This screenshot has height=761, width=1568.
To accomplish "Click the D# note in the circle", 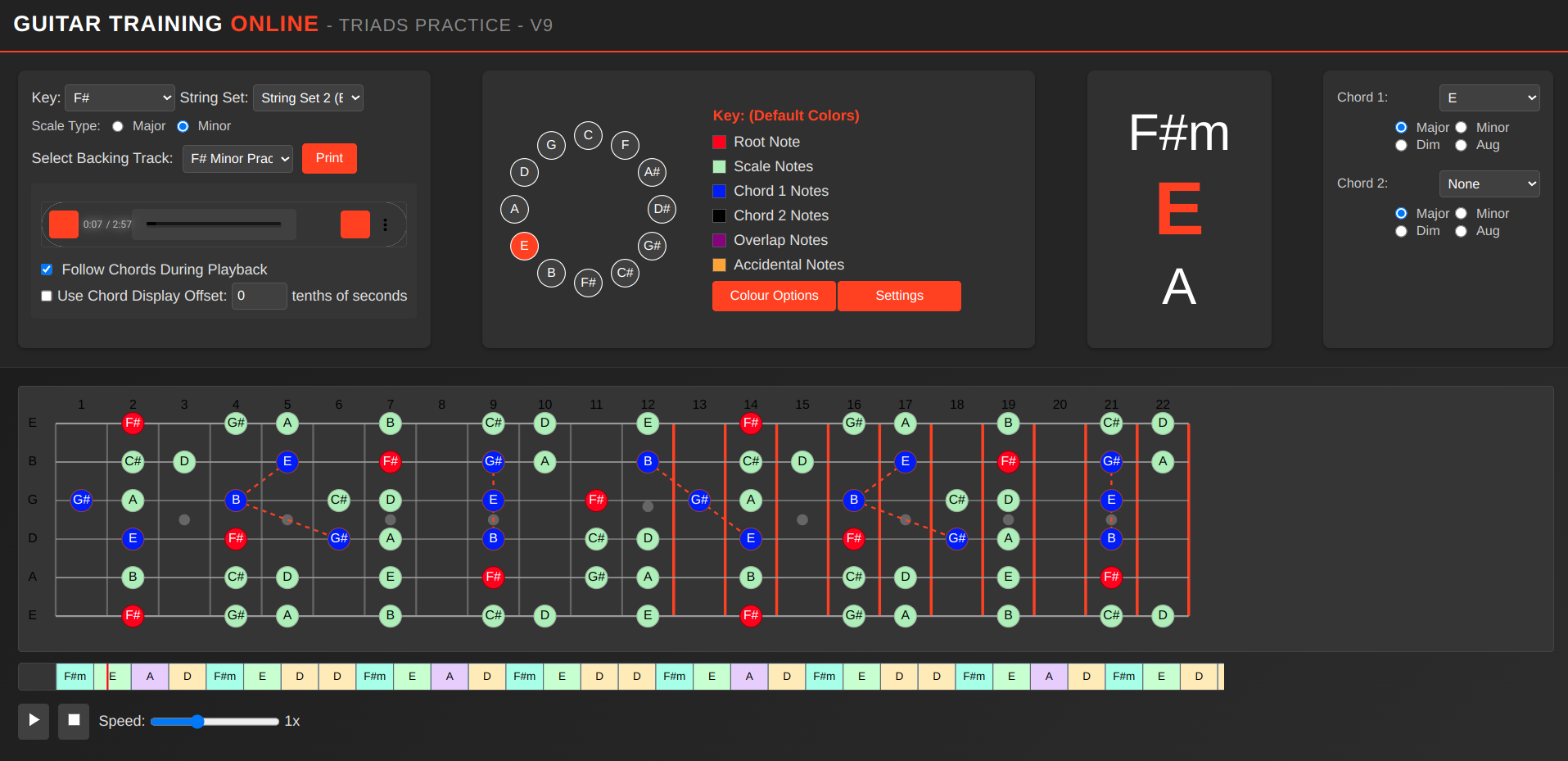I will pyautogui.click(x=662, y=209).
